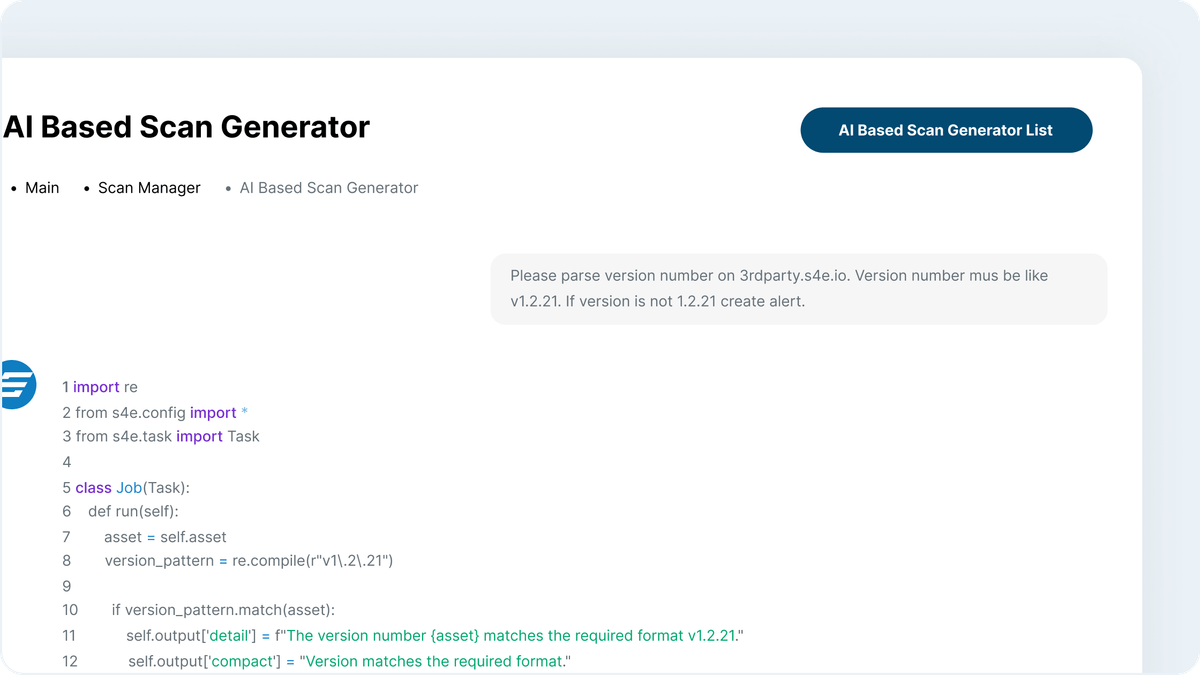Click the "if version_pattern.match(asset):" line
The width and height of the screenshot is (1200, 675).
tap(223, 610)
